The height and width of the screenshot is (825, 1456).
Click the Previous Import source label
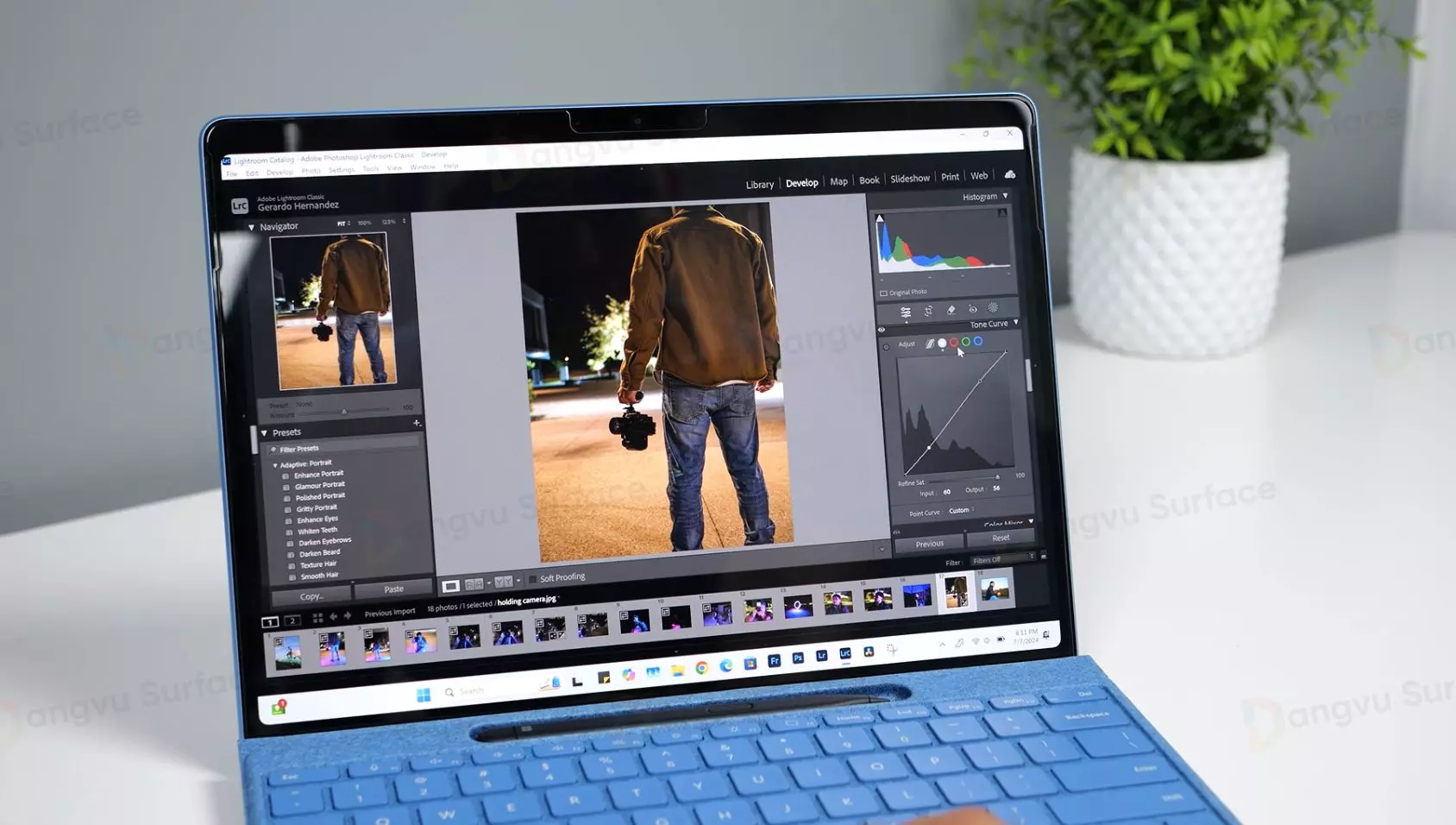[x=389, y=613]
